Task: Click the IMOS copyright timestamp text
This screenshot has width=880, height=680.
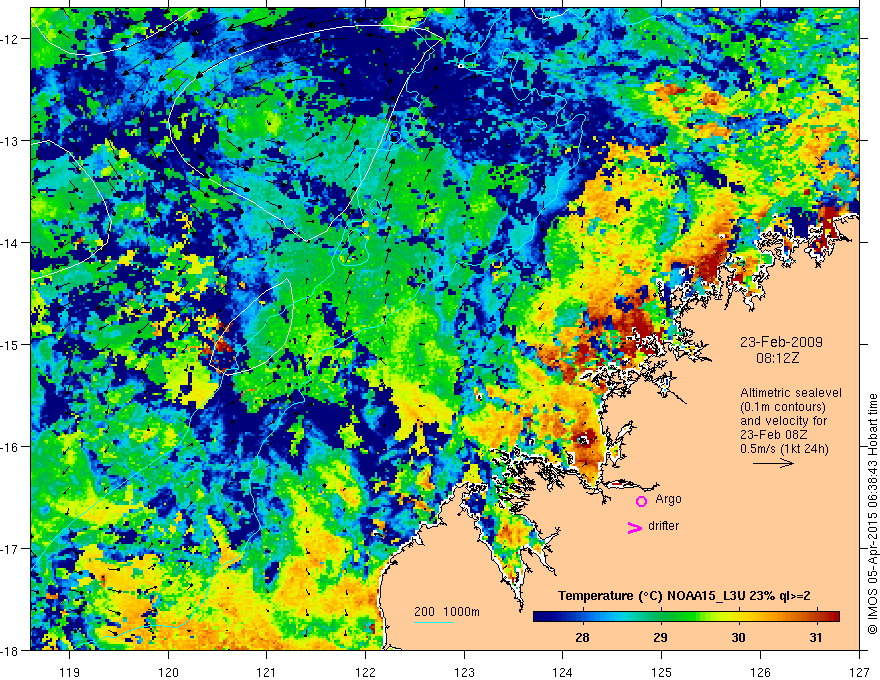Action: click(873, 514)
